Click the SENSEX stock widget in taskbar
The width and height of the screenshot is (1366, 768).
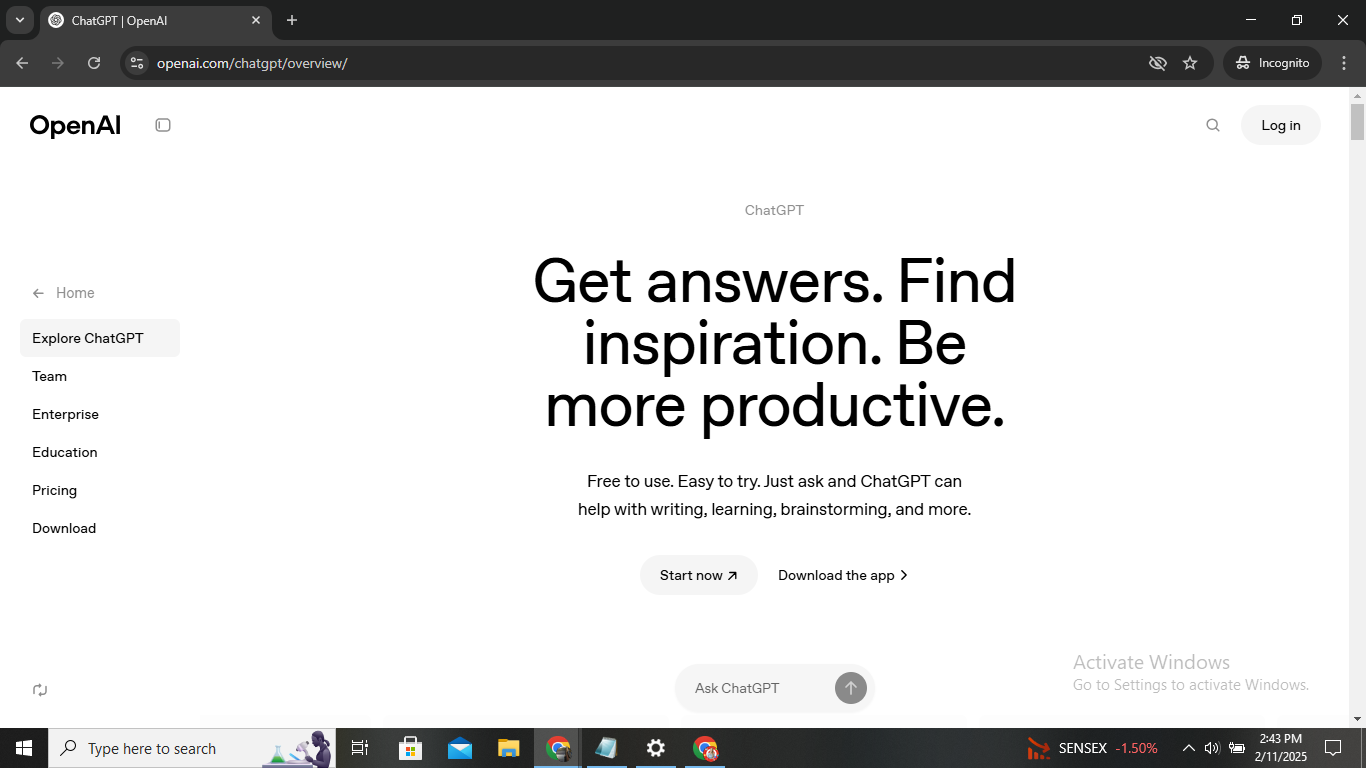[x=1093, y=748]
